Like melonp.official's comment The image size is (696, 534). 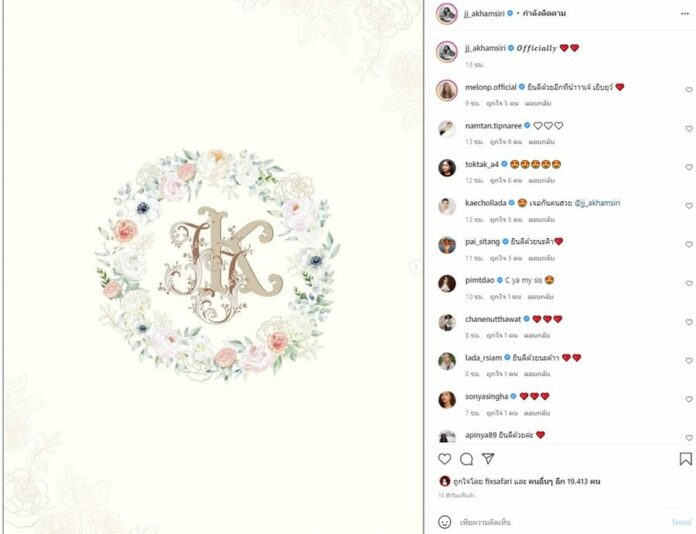(689, 90)
